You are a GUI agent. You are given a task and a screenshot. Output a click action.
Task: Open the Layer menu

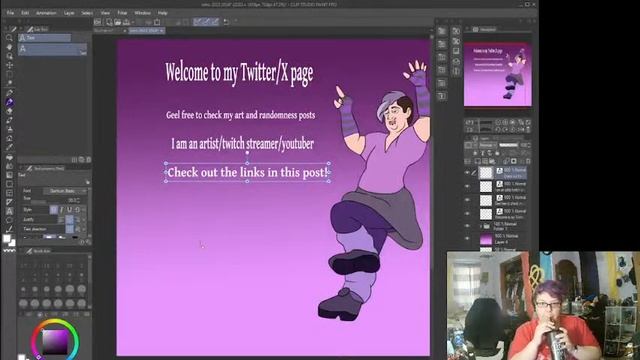click(69, 13)
